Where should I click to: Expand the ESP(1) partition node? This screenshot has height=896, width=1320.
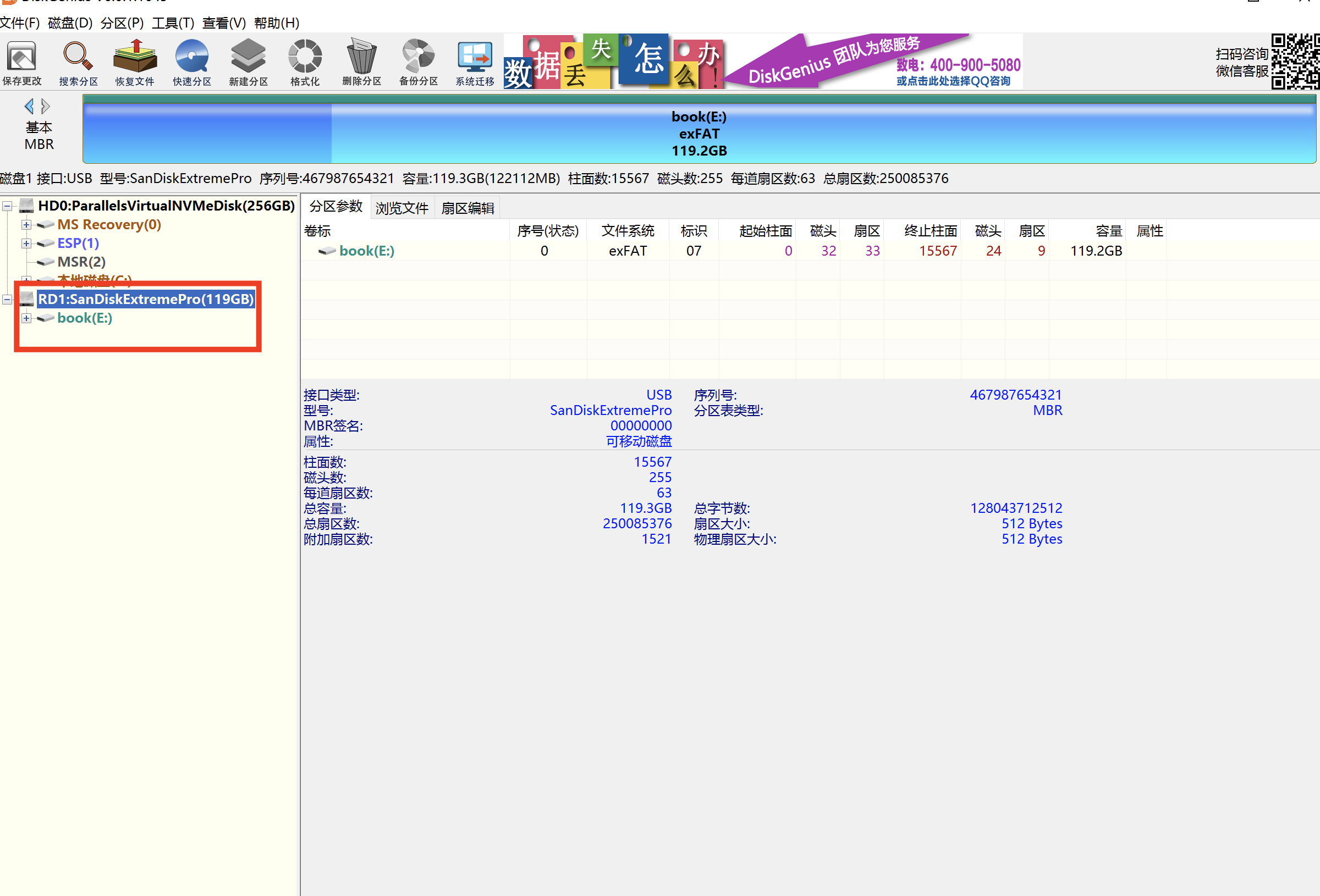coord(26,244)
